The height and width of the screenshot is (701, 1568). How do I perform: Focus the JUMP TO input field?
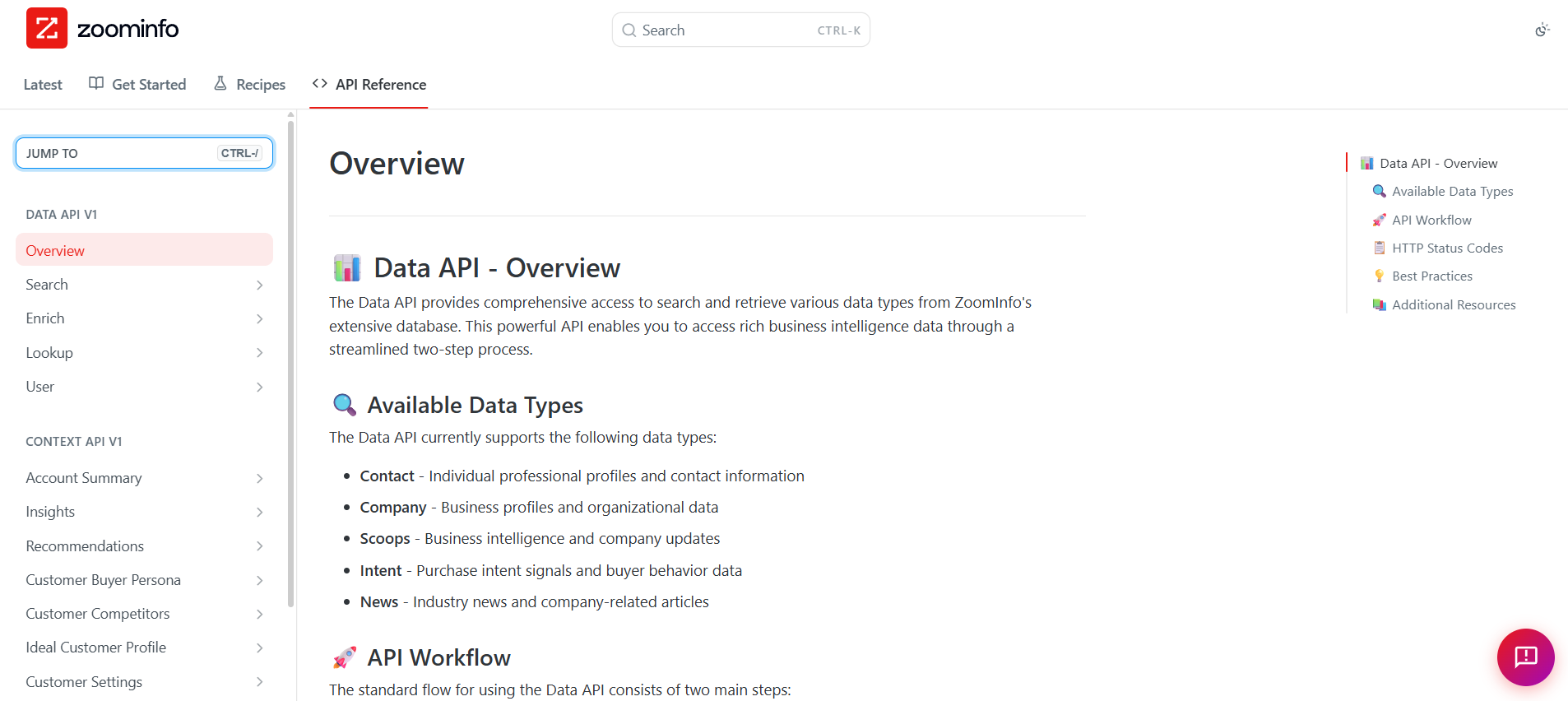pos(144,153)
